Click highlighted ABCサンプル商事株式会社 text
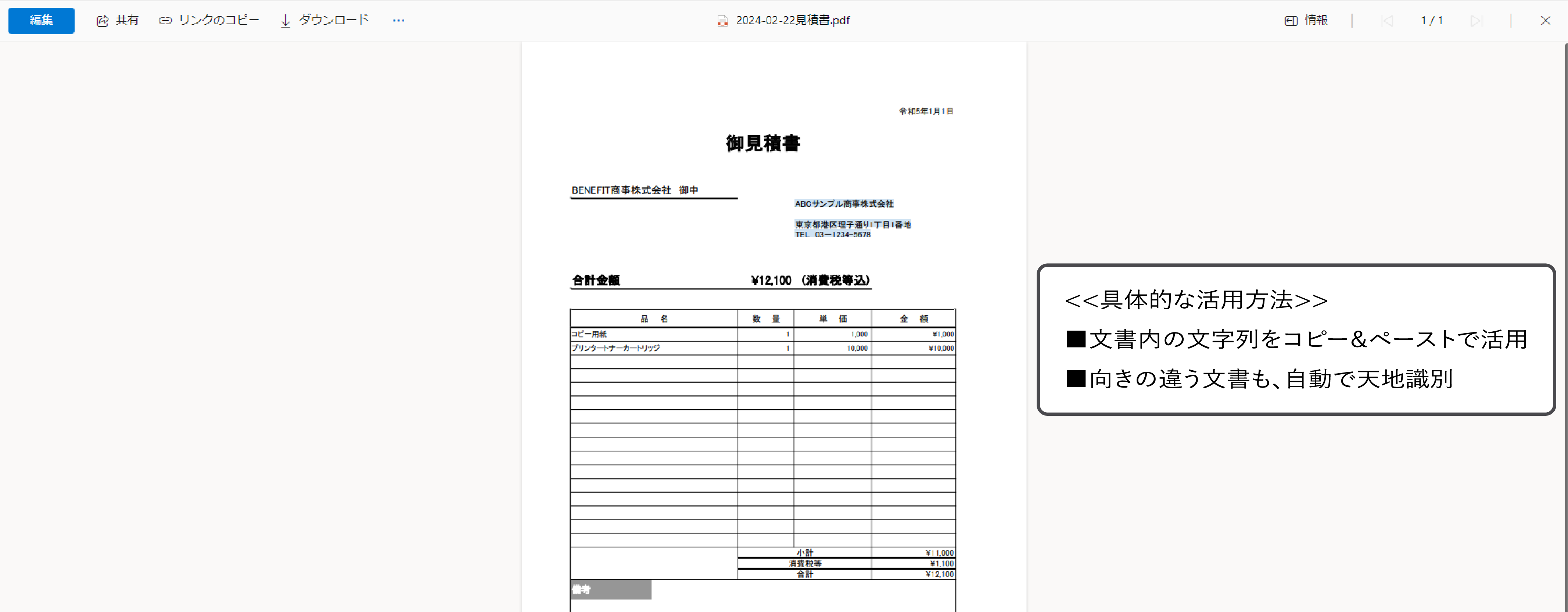This screenshot has width=1568, height=612. [844, 204]
